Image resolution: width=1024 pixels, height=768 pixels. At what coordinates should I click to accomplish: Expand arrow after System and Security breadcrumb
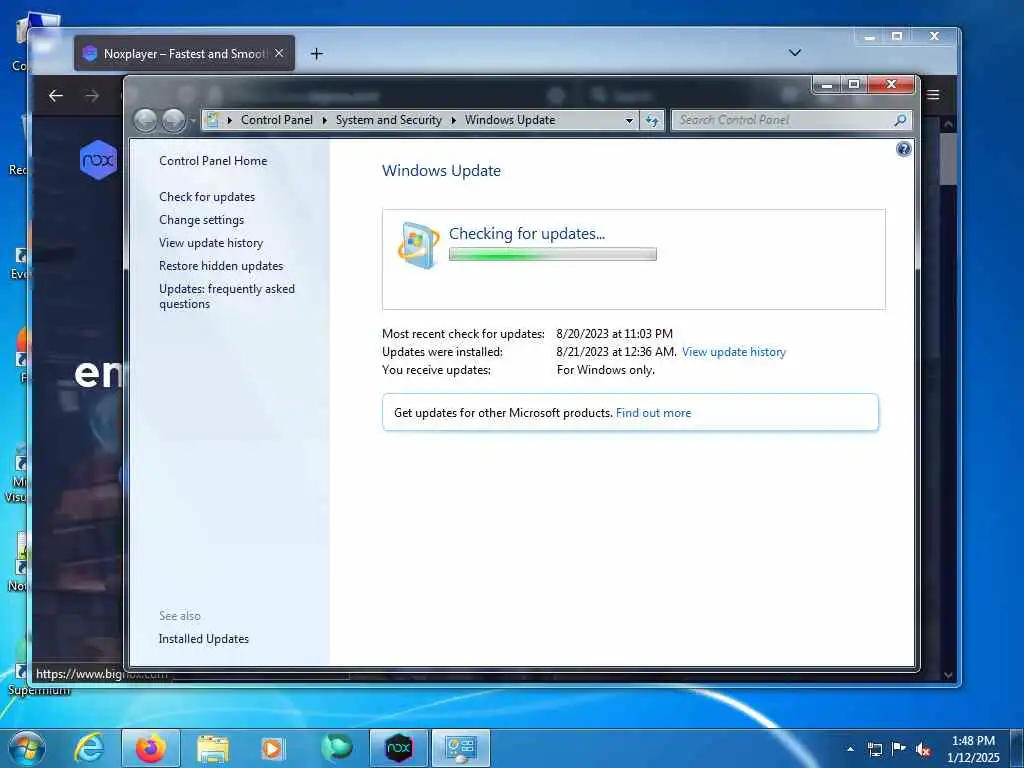[453, 120]
